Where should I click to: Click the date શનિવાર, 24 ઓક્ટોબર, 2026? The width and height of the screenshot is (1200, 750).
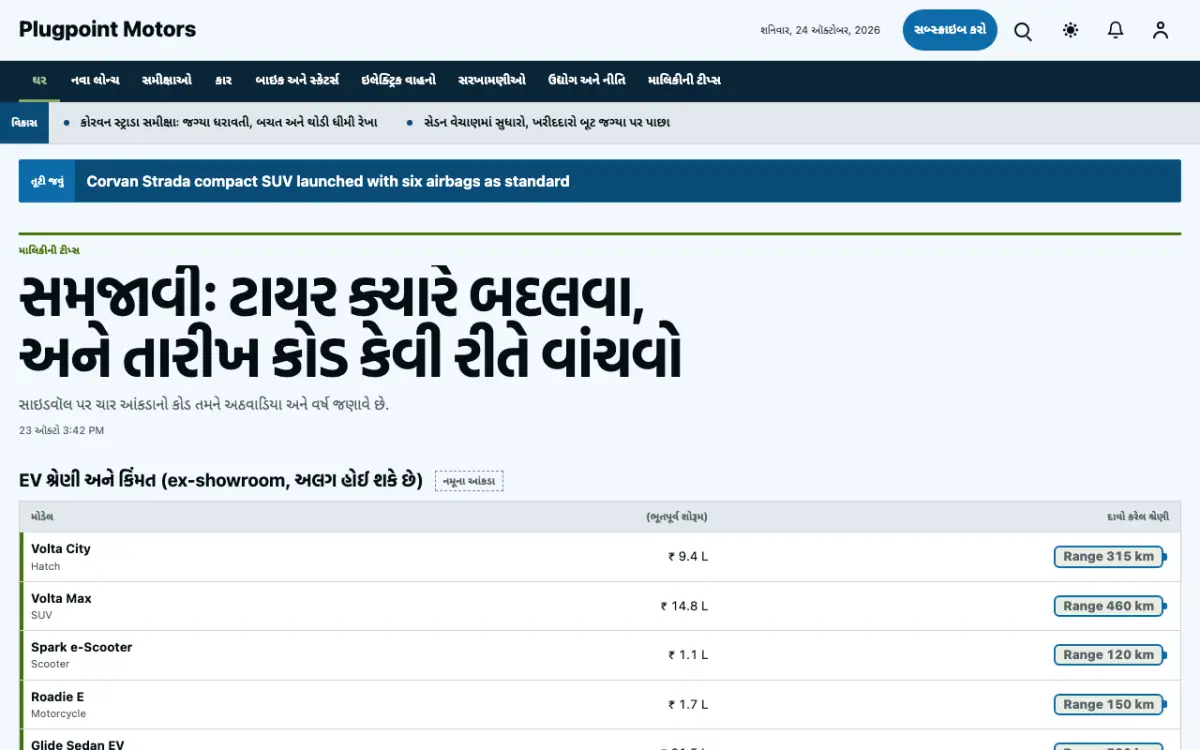click(820, 30)
